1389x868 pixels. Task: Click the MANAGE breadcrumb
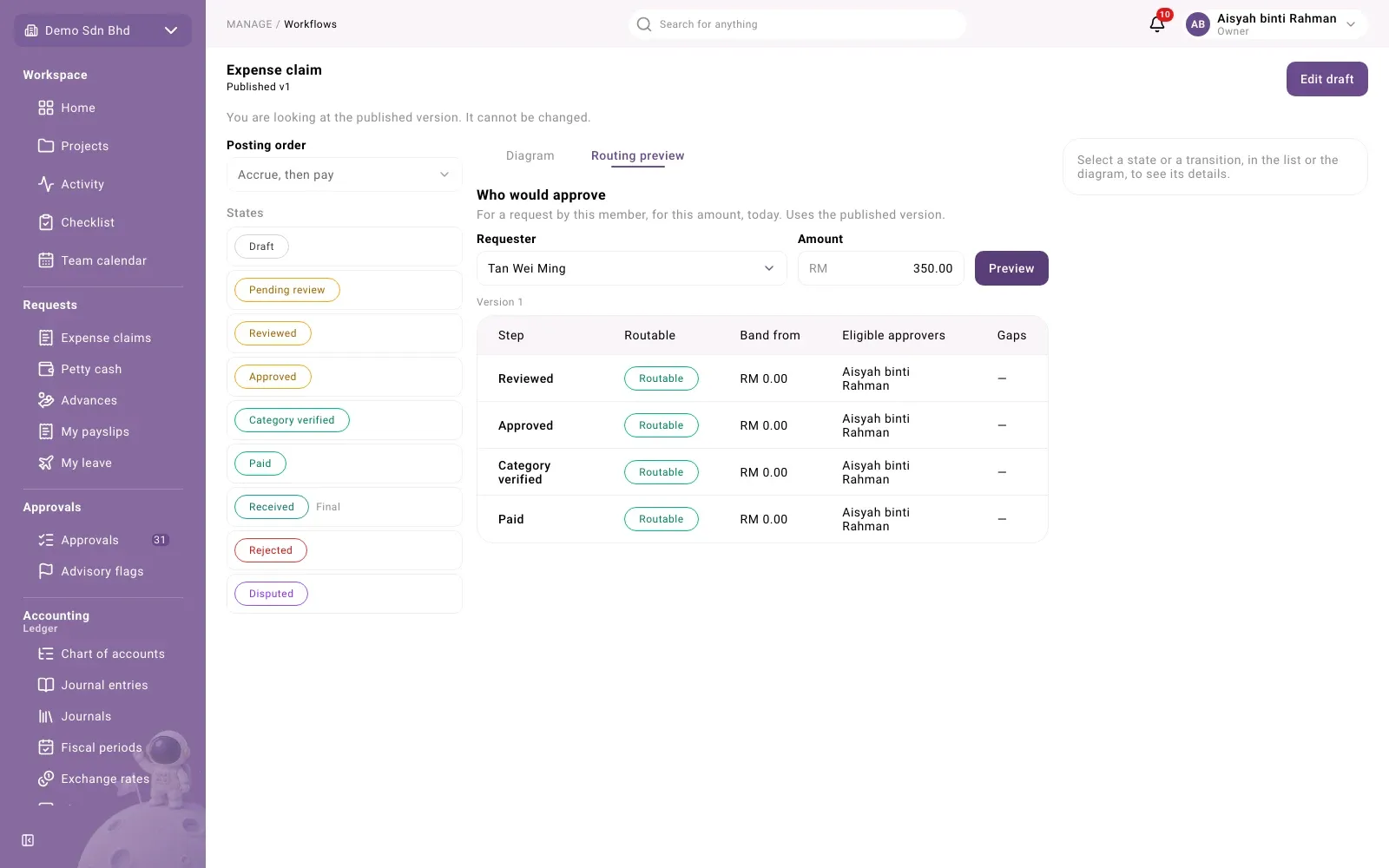click(x=249, y=24)
